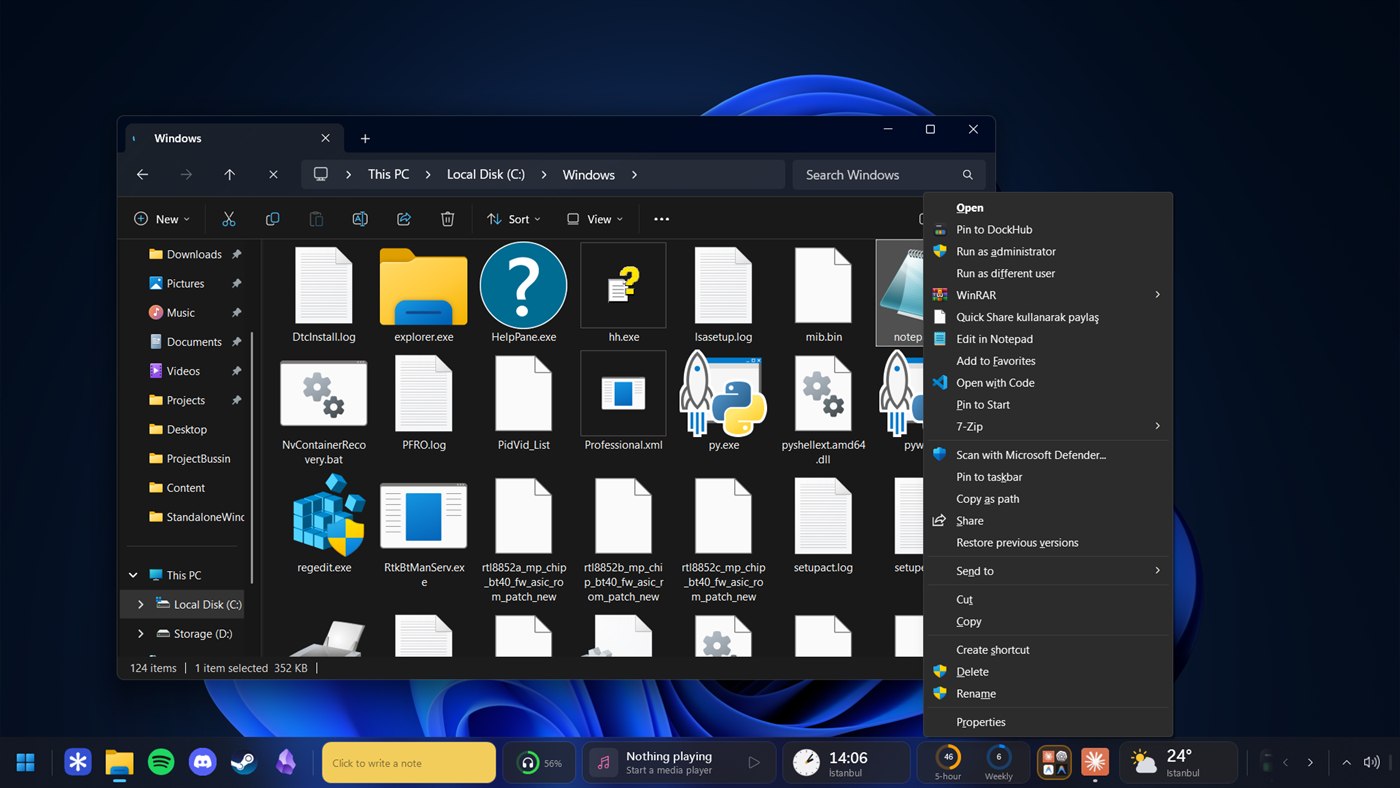This screenshot has height=788, width=1400.
Task: Open the Downloads folder in sidebar
Action: tap(194, 254)
